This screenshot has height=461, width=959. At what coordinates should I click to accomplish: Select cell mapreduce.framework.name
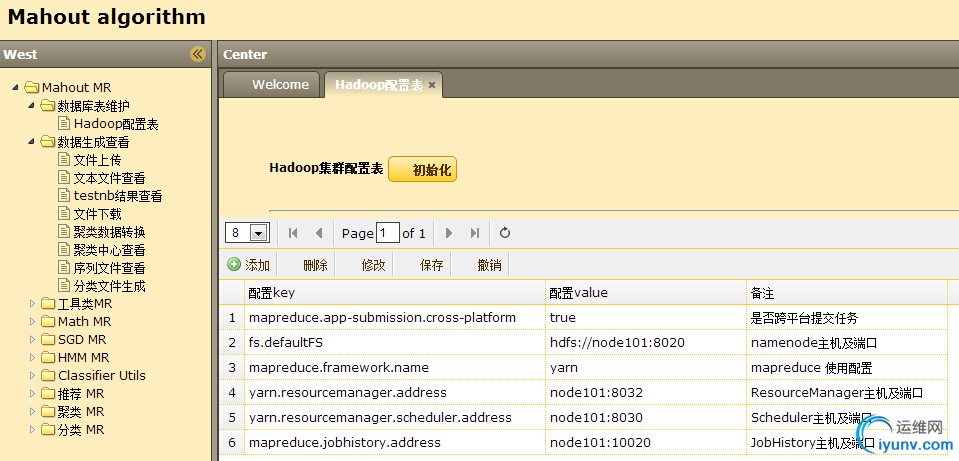point(394,367)
